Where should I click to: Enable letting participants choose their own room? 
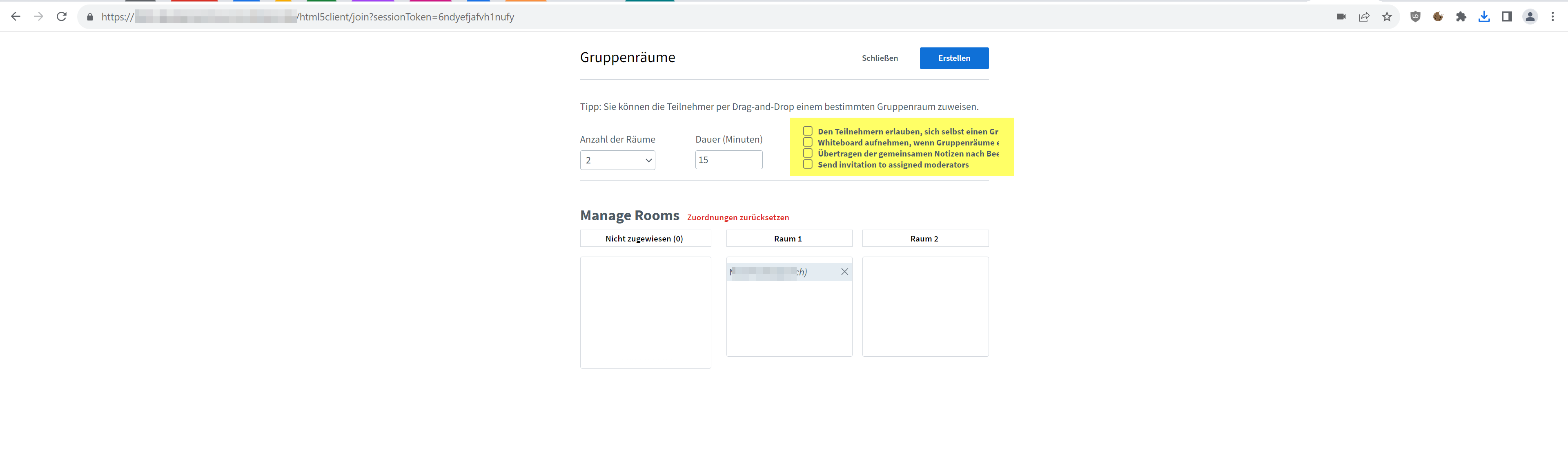point(808,131)
